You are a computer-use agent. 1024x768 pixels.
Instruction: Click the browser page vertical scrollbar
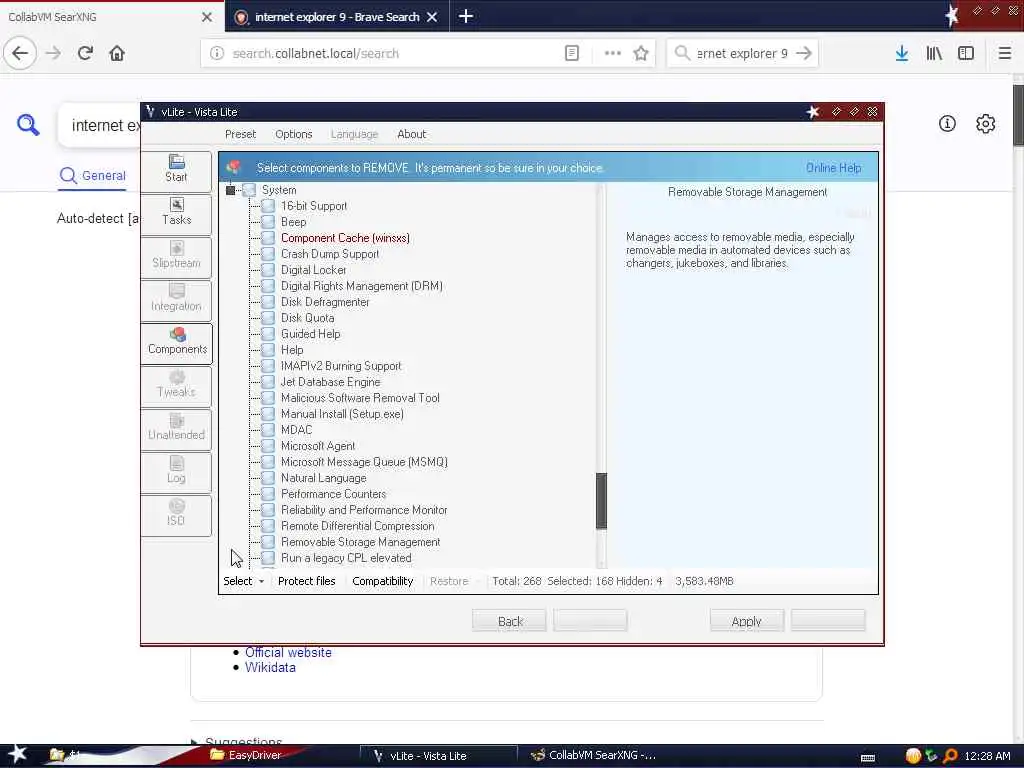[x=1018, y=115]
